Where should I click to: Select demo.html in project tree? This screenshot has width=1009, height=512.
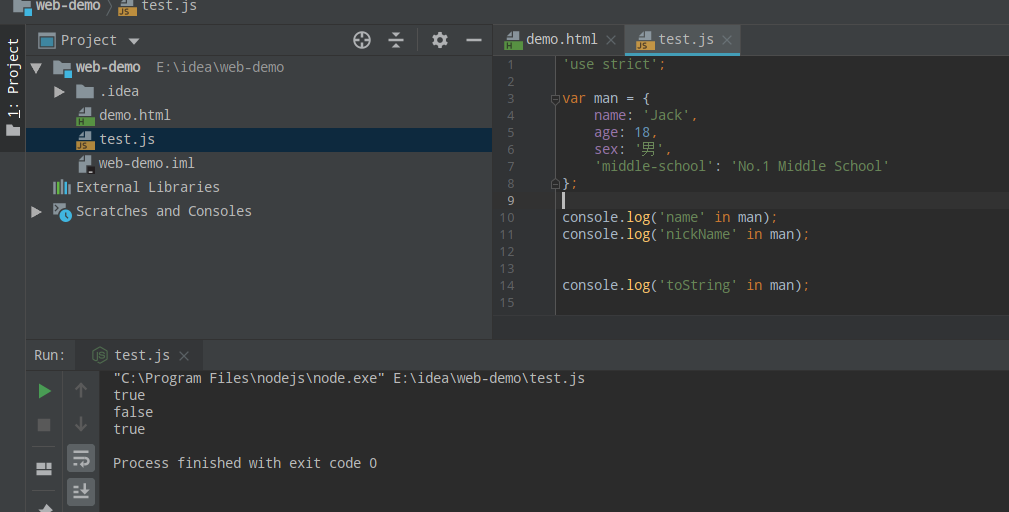(x=134, y=115)
